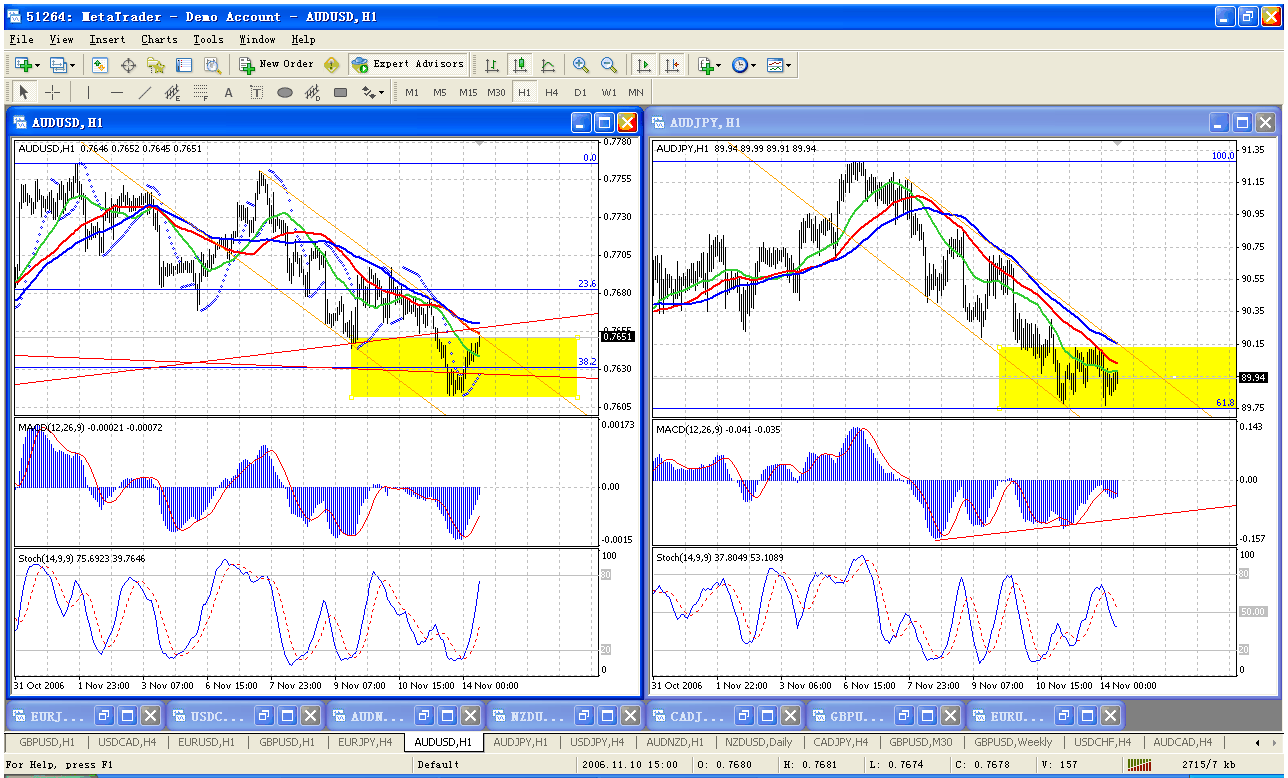Select the Text tool (A)

point(228,93)
